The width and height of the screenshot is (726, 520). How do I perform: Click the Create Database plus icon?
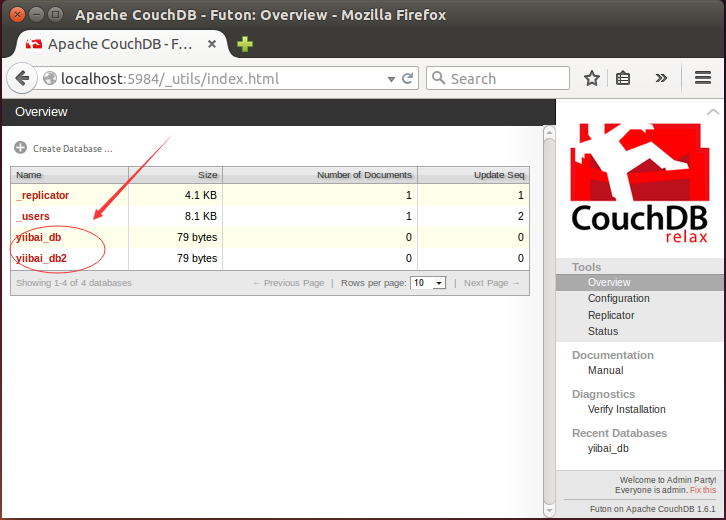coord(21,148)
